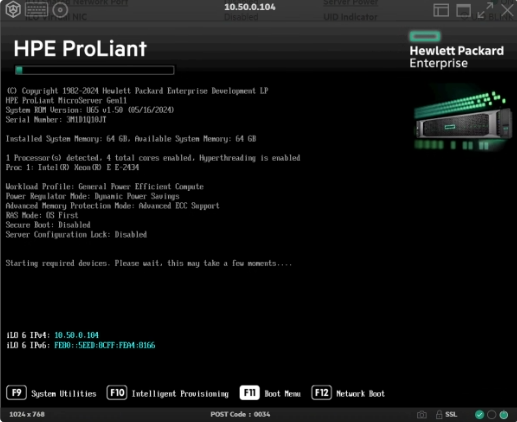This screenshot has height=422, width=517.
Task: Switch to docked layout window icon
Action: tap(441, 10)
